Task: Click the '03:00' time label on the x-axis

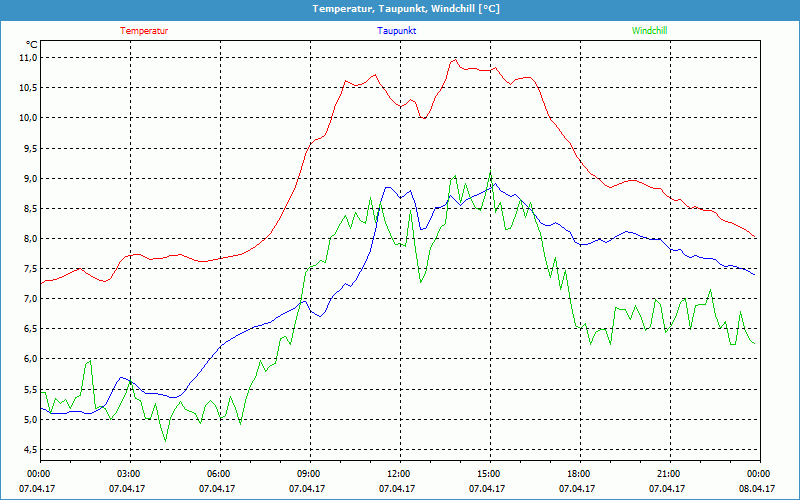Action: [x=131, y=474]
